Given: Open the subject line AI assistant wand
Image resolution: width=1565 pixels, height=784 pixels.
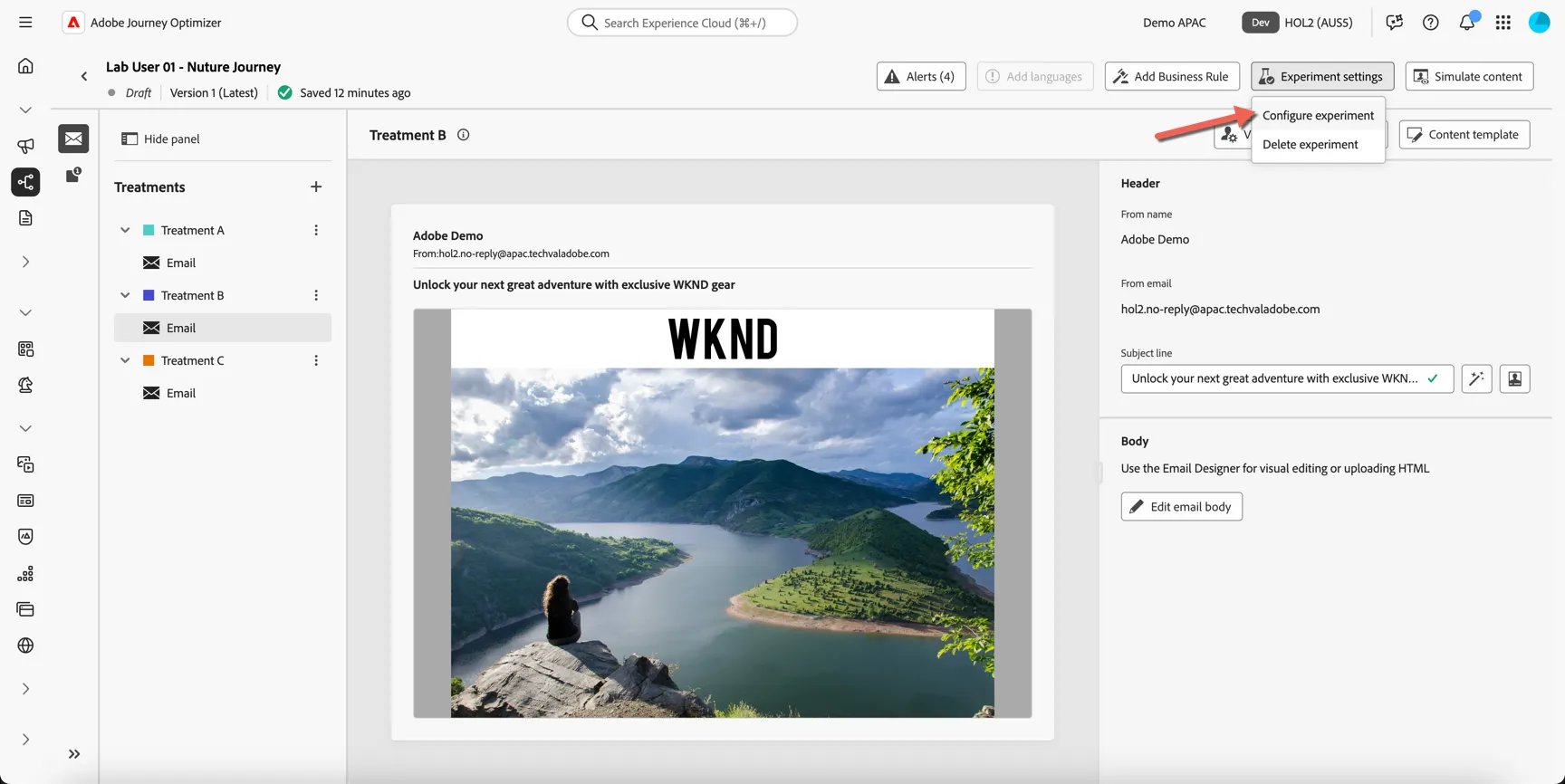Looking at the screenshot, I should tap(1476, 378).
